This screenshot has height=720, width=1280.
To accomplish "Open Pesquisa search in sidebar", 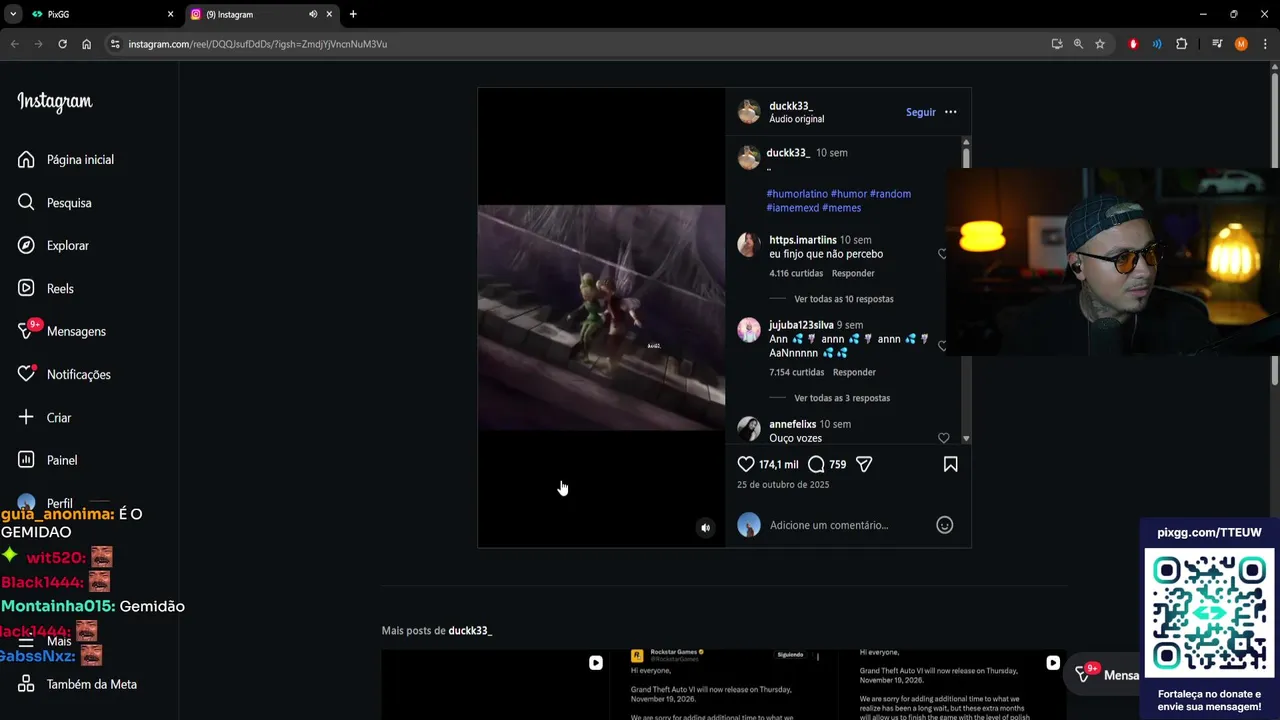I will point(55,203).
